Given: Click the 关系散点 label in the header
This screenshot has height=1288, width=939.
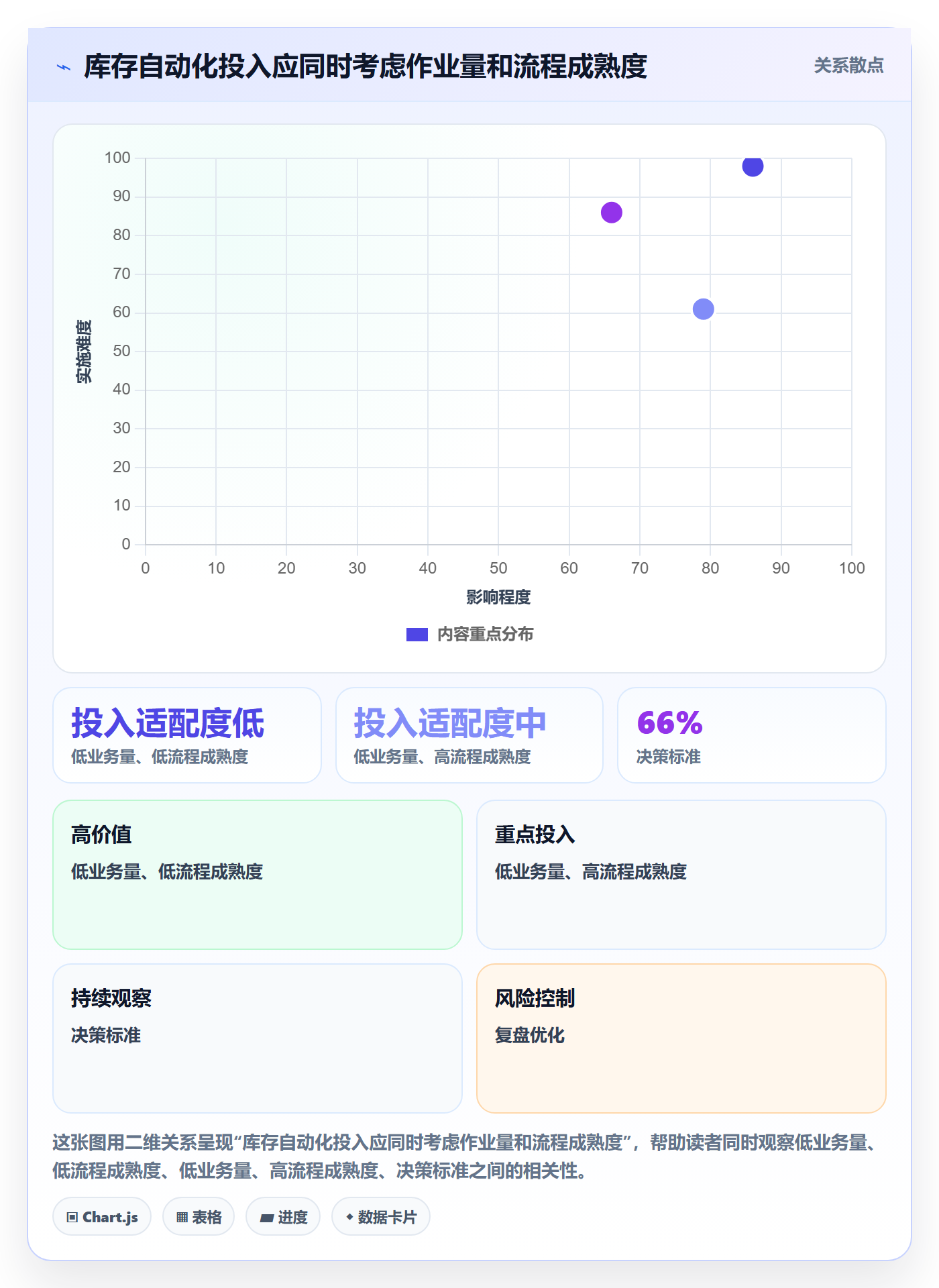Looking at the screenshot, I should tap(848, 65).
